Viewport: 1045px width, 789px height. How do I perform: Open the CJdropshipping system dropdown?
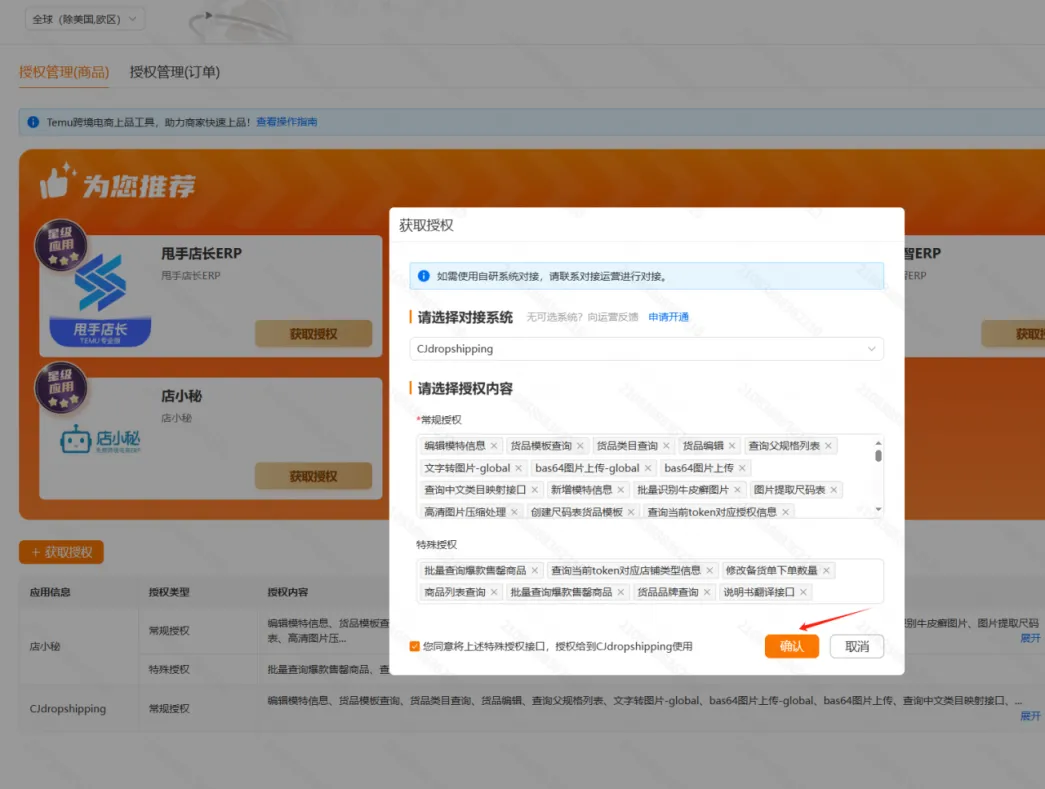click(x=646, y=349)
